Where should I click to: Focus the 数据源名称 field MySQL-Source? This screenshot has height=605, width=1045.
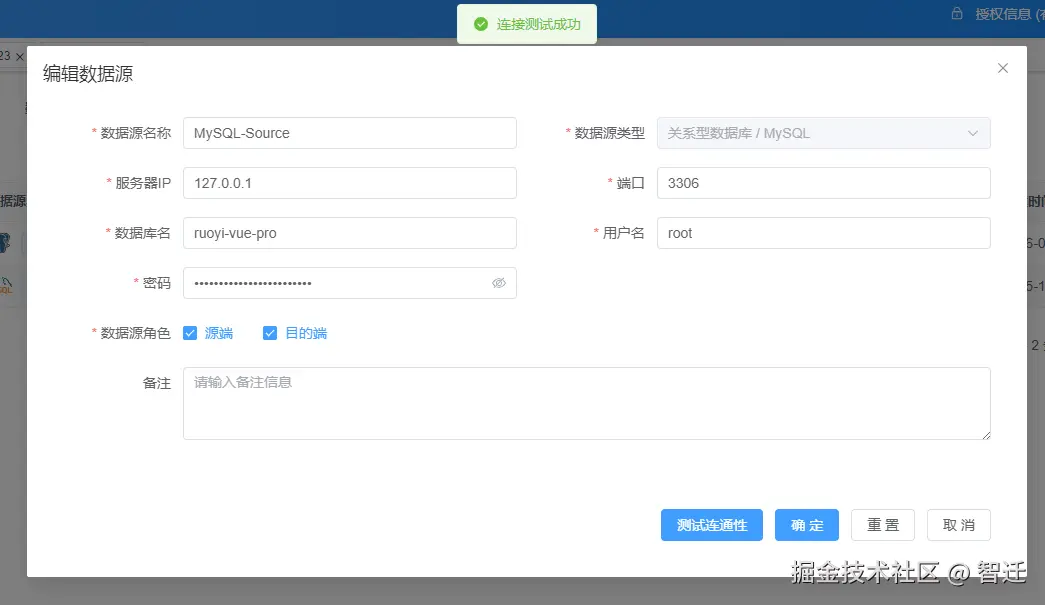349,133
